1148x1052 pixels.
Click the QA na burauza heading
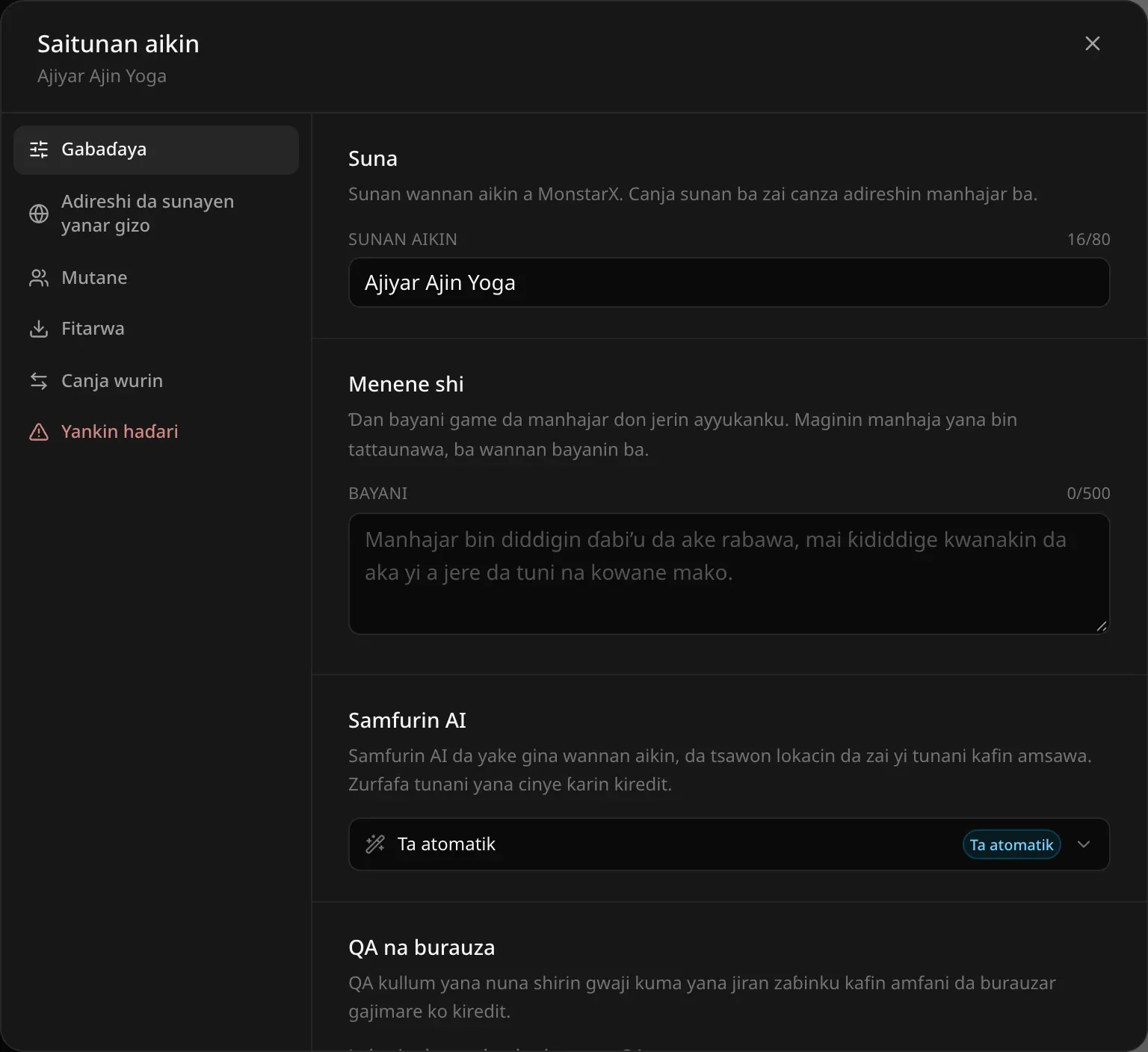(422, 947)
